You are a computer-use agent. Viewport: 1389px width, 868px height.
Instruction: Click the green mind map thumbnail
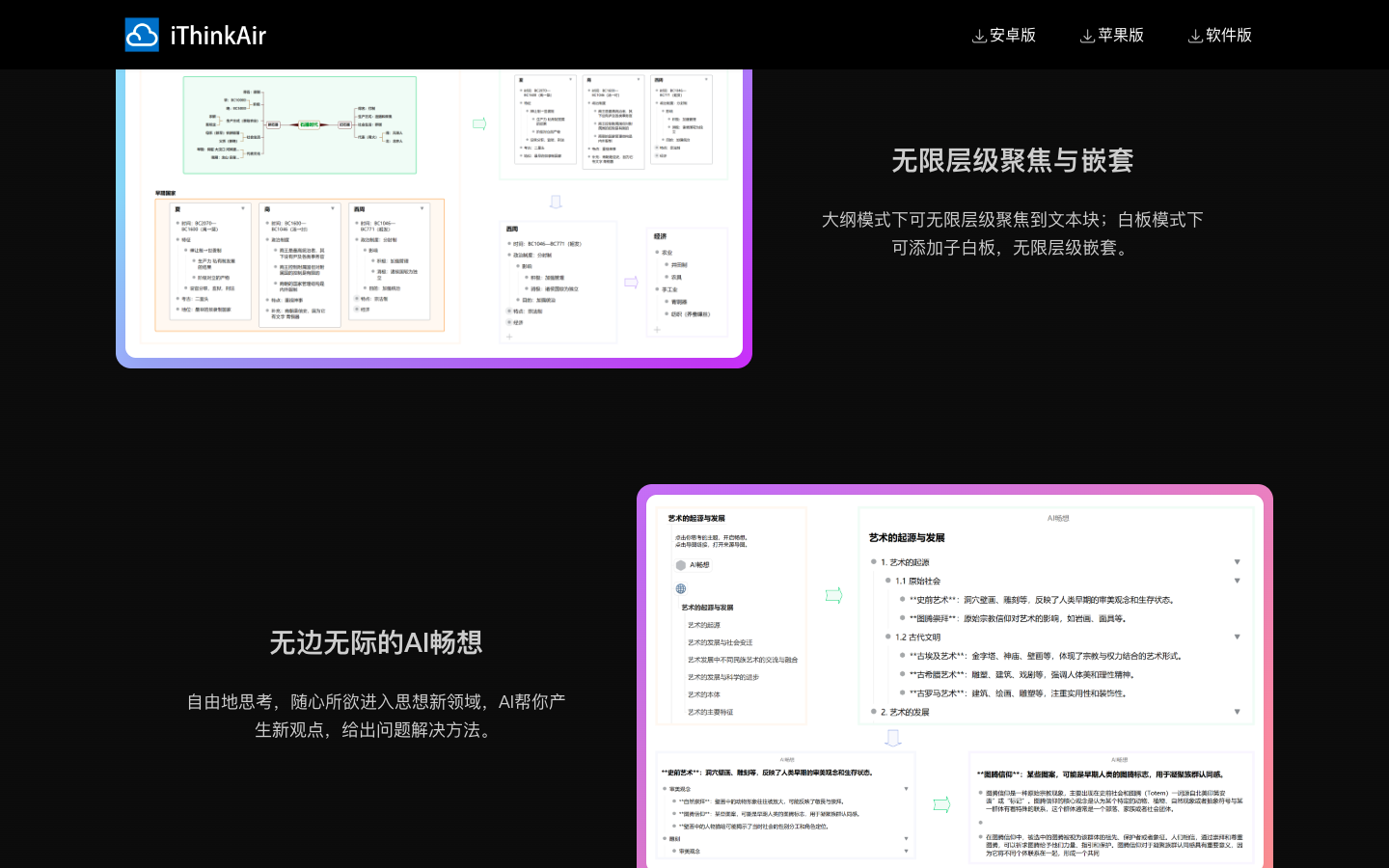click(x=300, y=125)
